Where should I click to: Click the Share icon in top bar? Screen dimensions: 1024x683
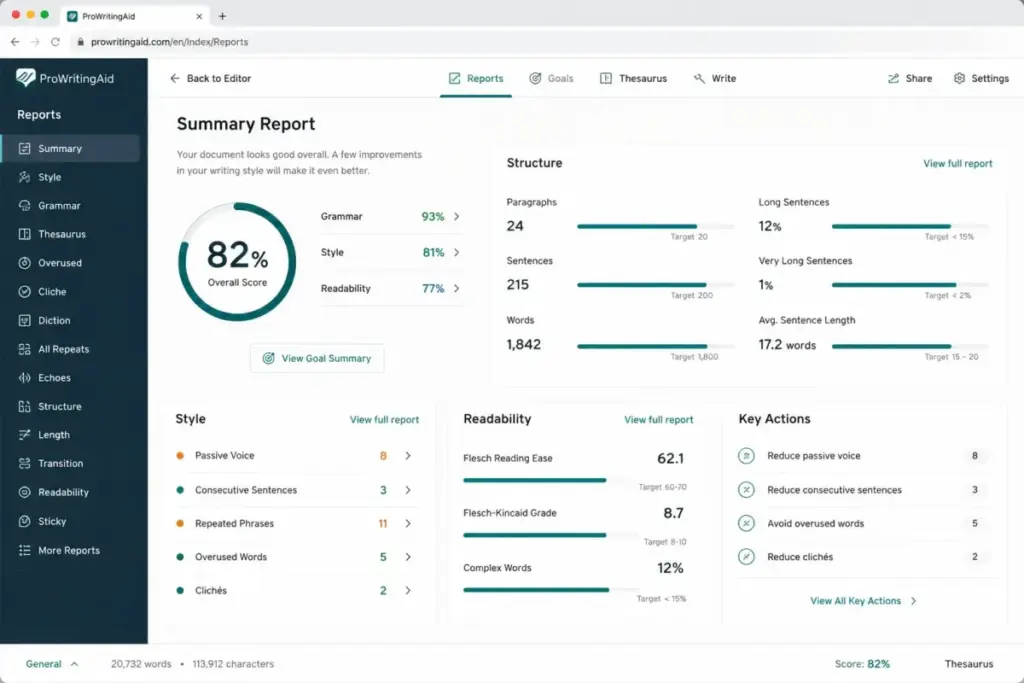[x=893, y=78]
